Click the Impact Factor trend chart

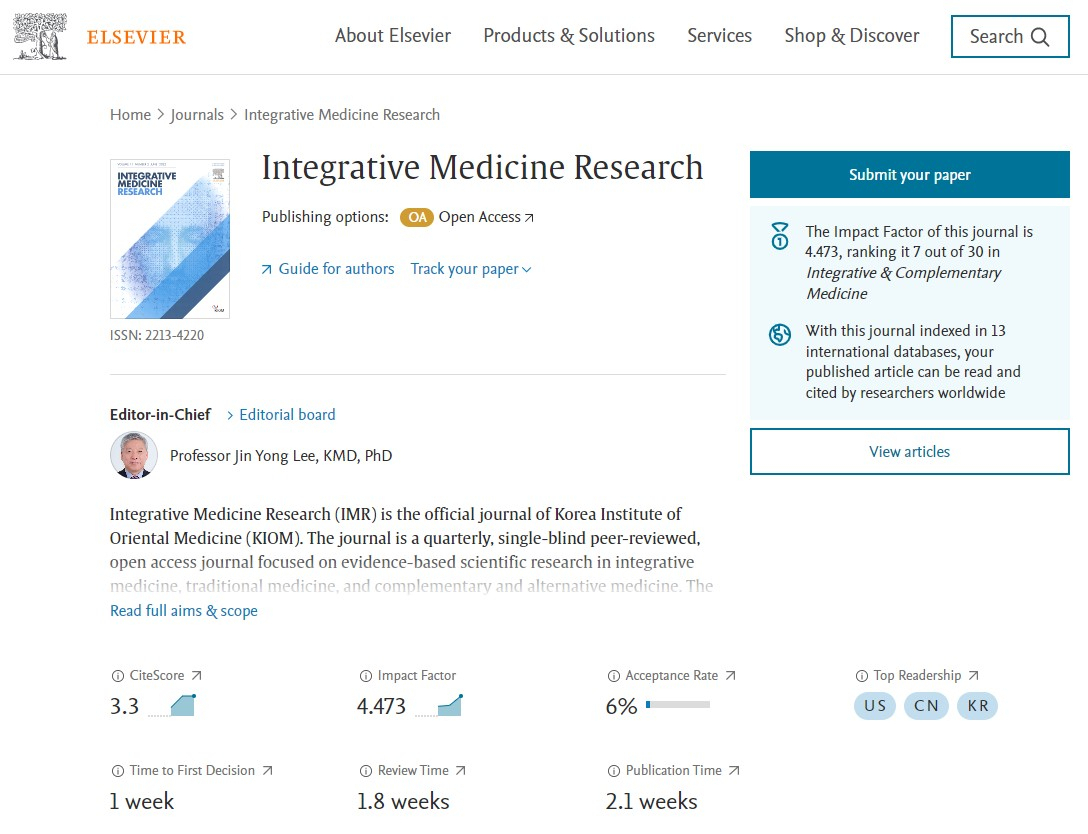point(439,705)
